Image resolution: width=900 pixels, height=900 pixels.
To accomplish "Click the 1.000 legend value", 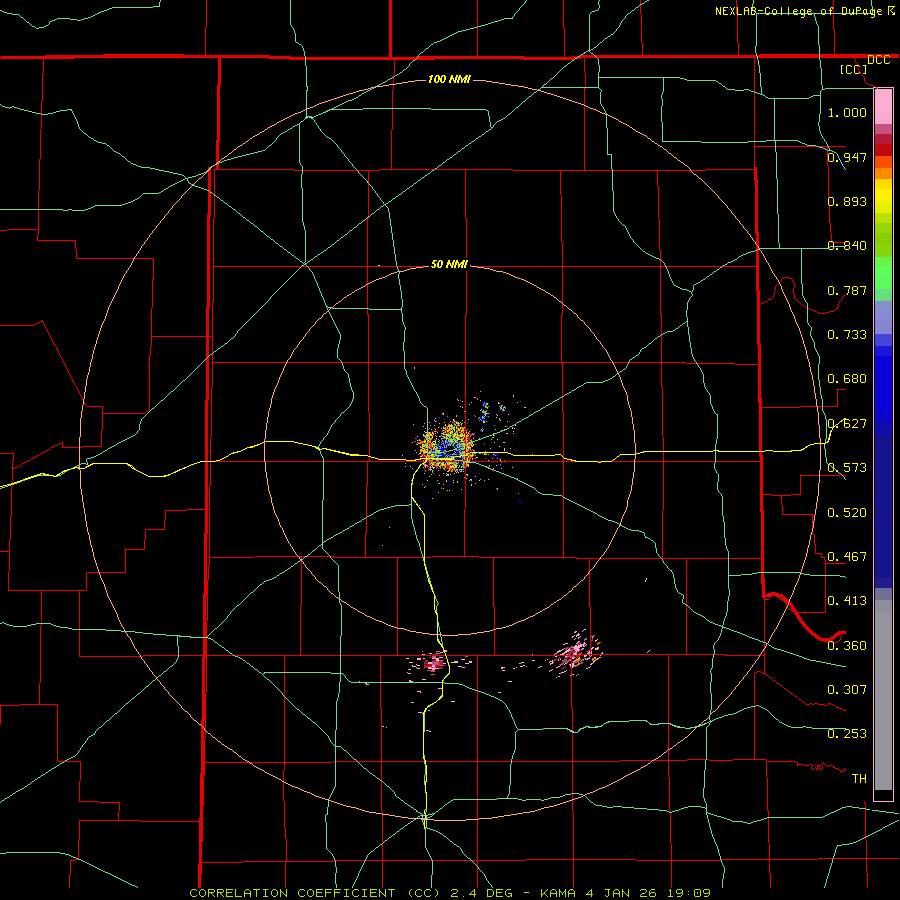I will (x=847, y=112).
